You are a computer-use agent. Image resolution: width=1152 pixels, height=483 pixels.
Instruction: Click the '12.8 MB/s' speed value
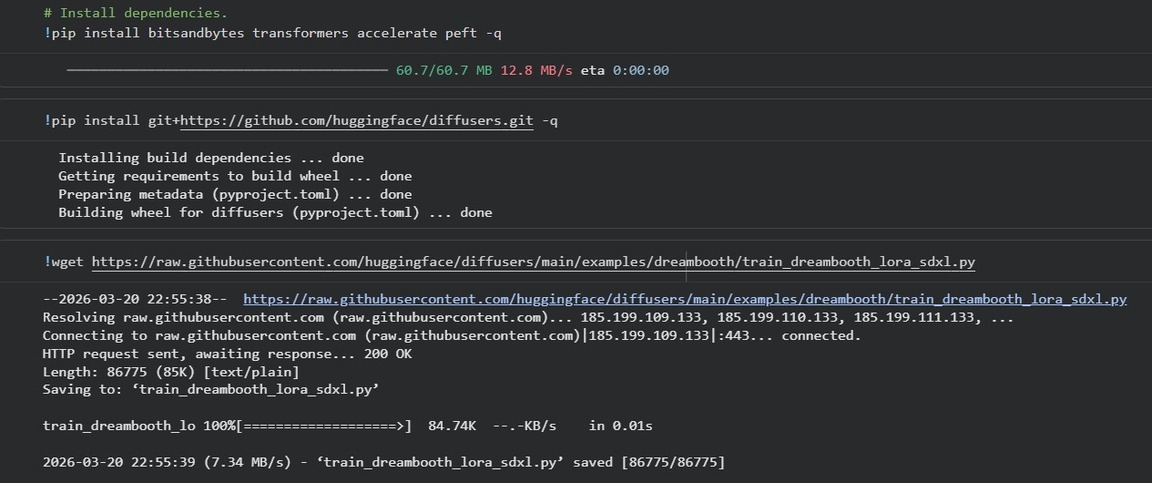pyautogui.click(x=536, y=71)
